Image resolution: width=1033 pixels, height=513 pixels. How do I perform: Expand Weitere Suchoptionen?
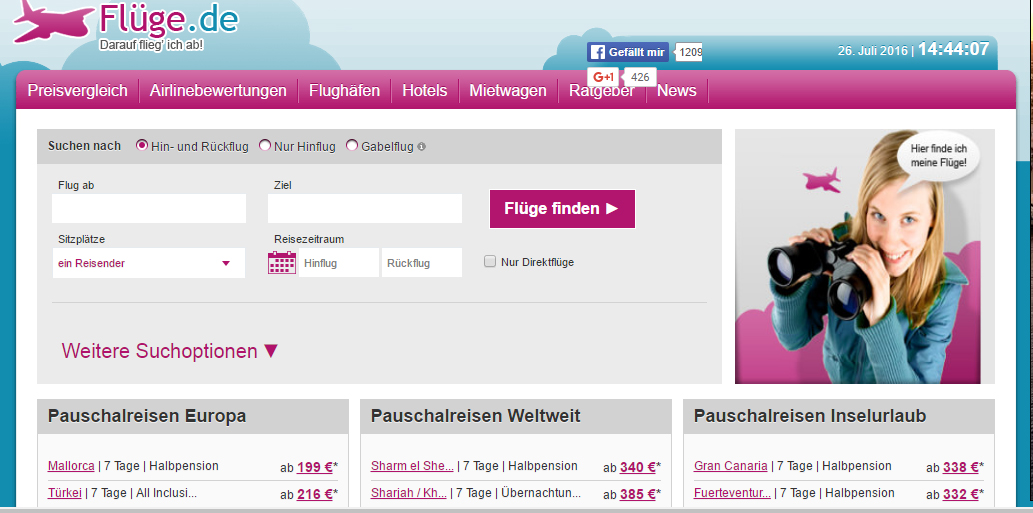170,351
